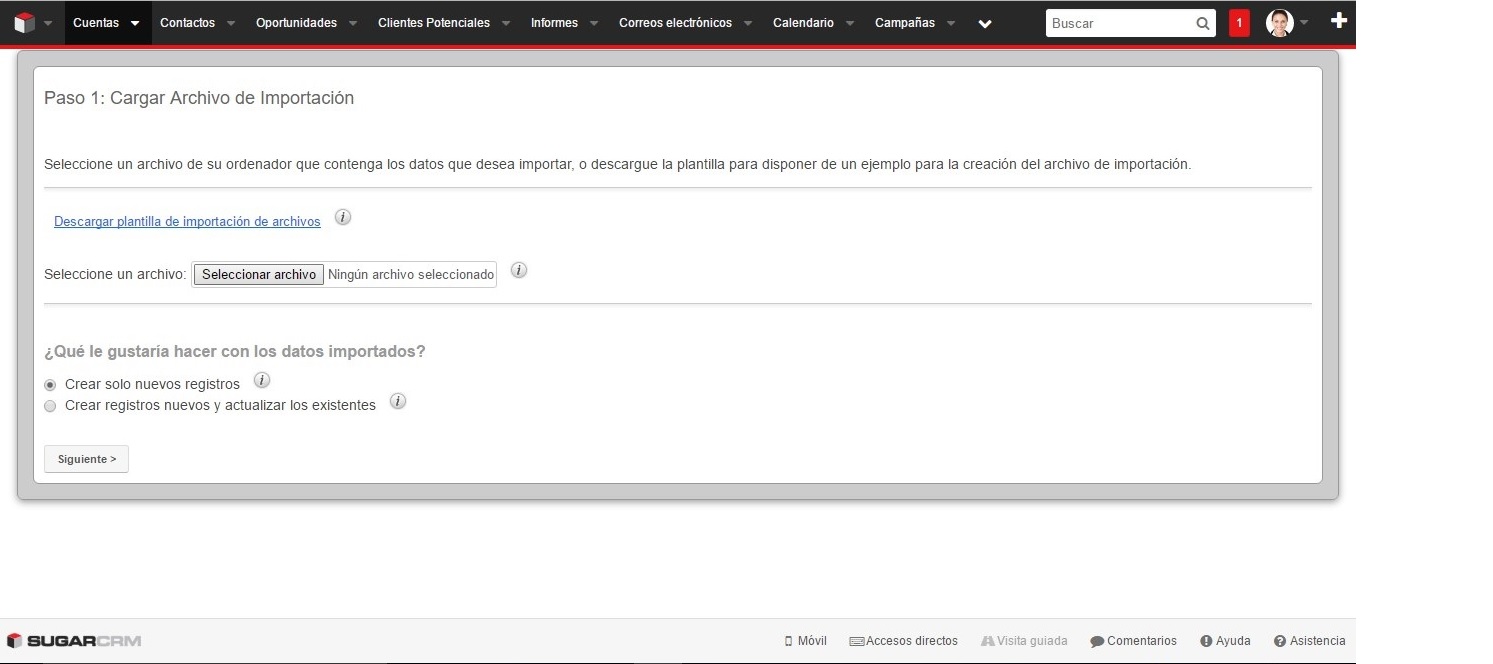Expand the Cuentas module dropdown arrow
This screenshot has width=1493, height=664.
tap(135, 24)
